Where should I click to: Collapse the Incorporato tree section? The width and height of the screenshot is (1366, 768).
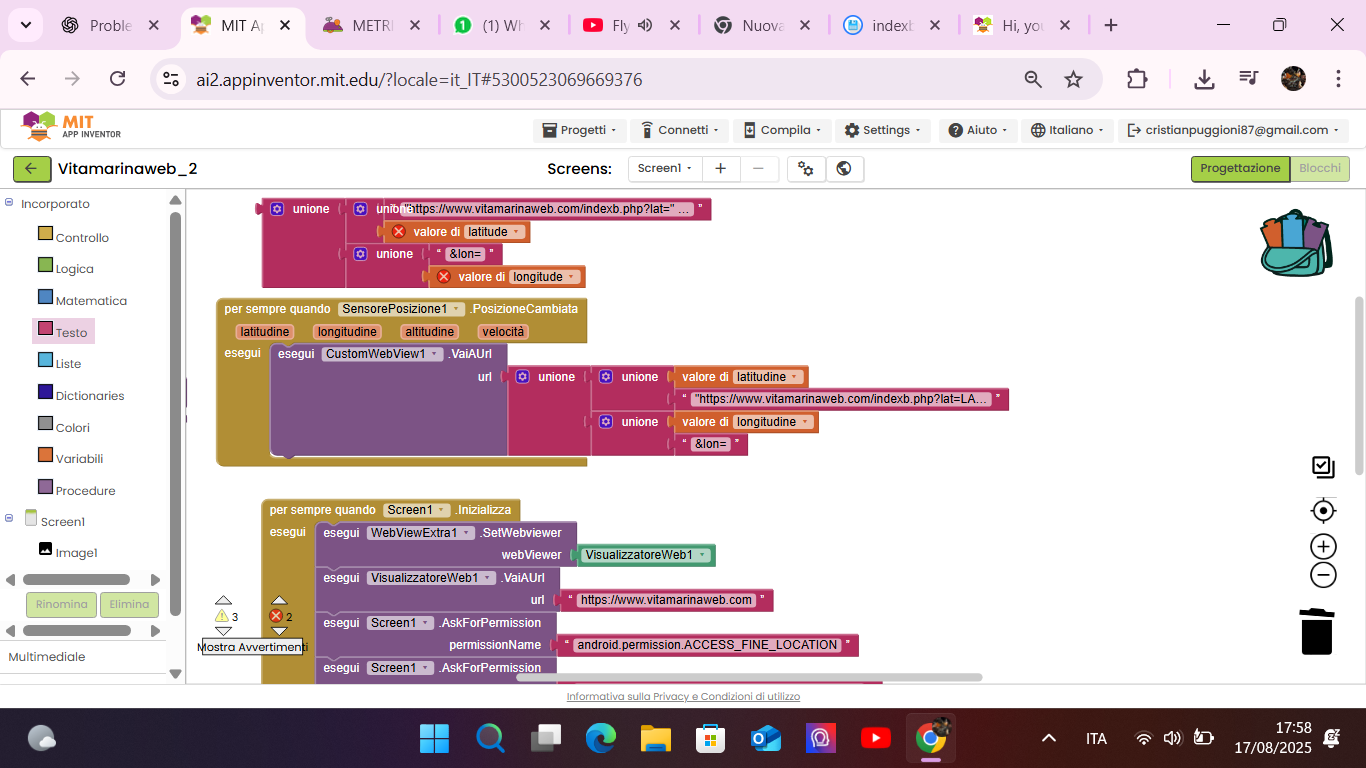click(x=9, y=204)
